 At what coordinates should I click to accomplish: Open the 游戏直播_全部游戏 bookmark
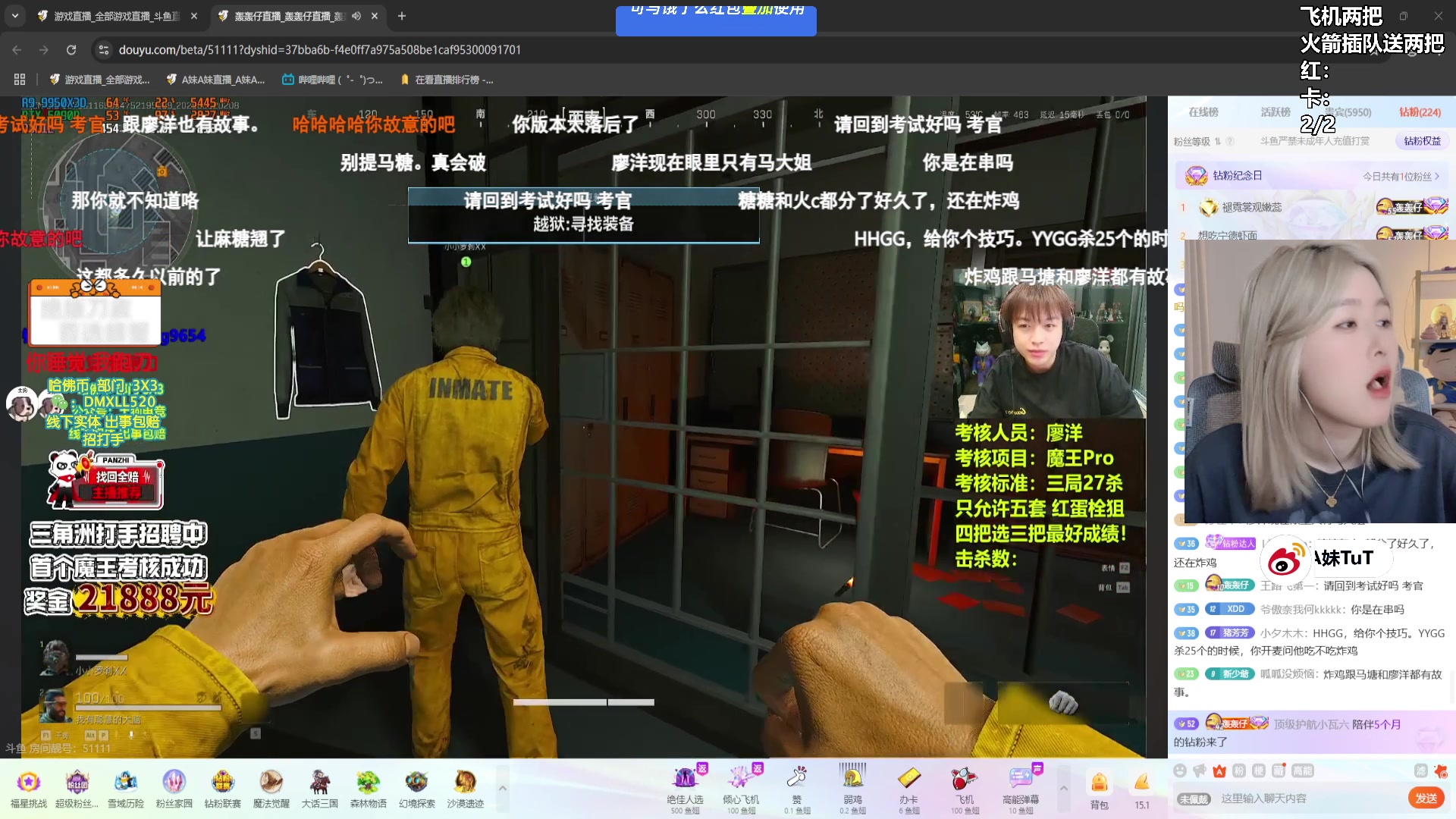100,80
